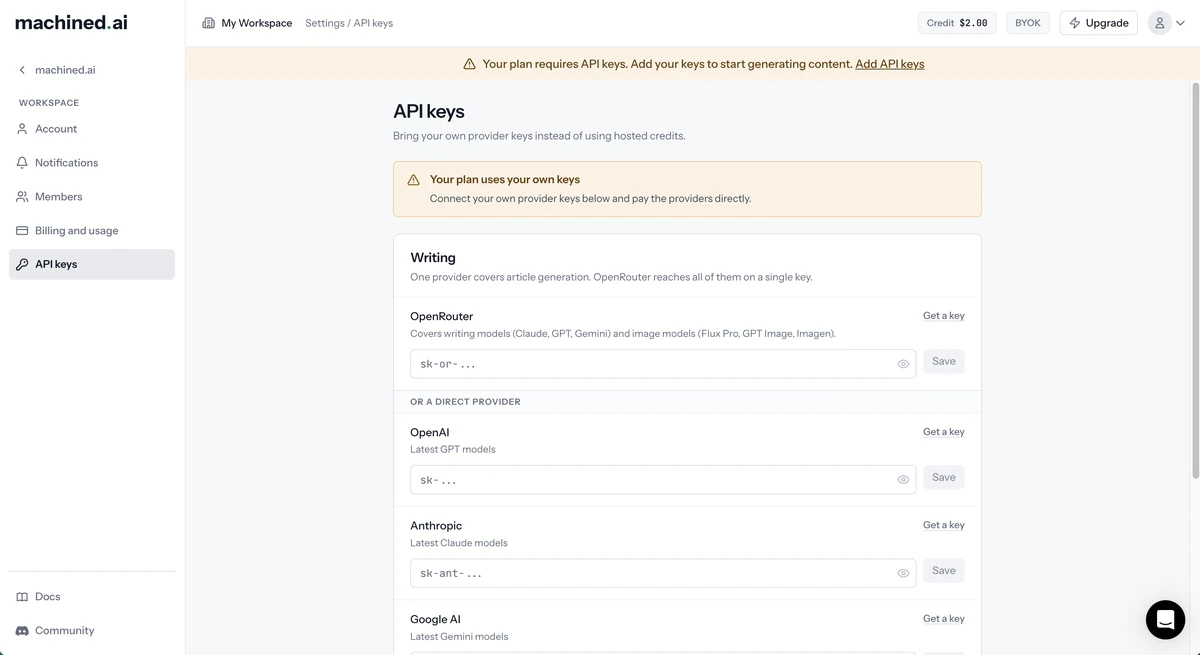
Task: Show the OpenRouter key with eye icon
Action: click(903, 364)
